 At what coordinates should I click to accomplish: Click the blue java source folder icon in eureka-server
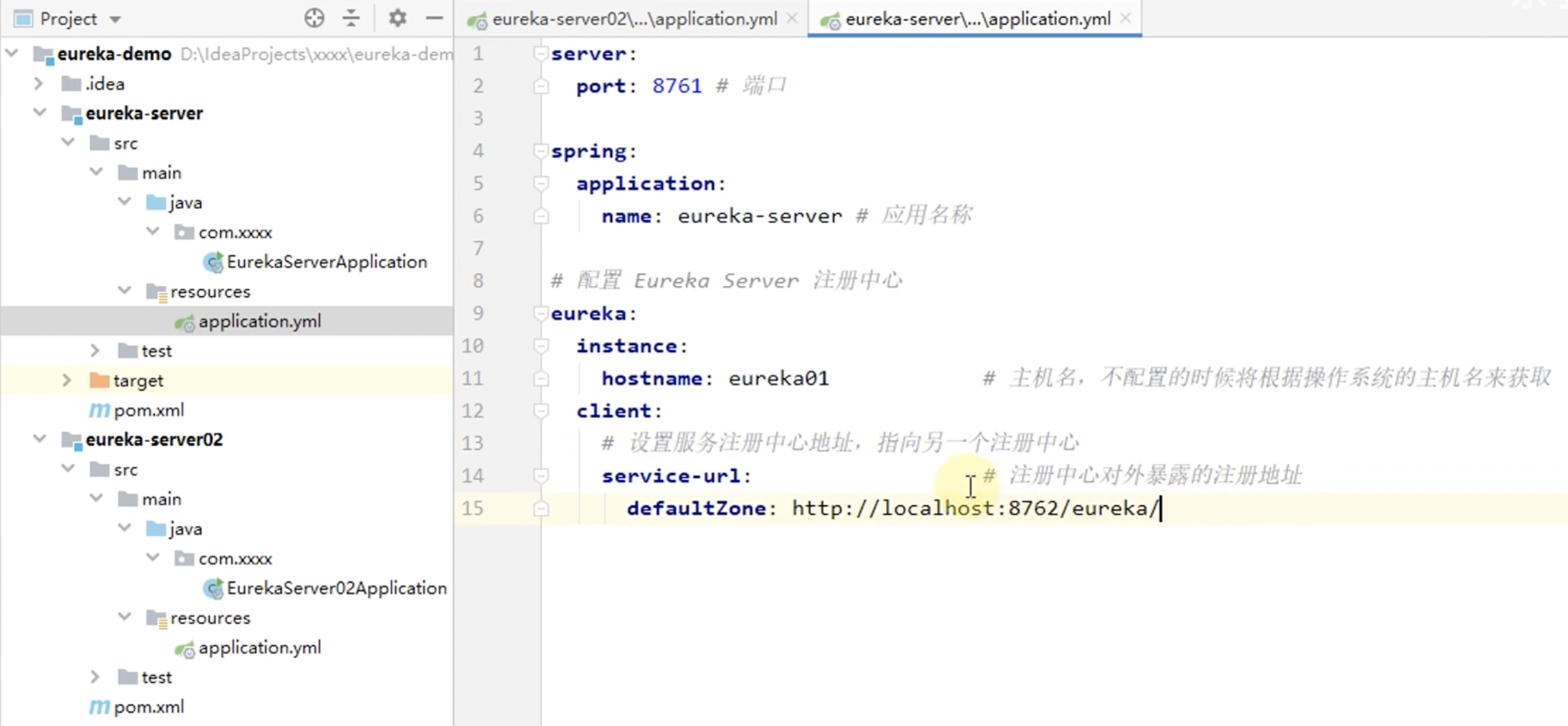[x=156, y=203]
